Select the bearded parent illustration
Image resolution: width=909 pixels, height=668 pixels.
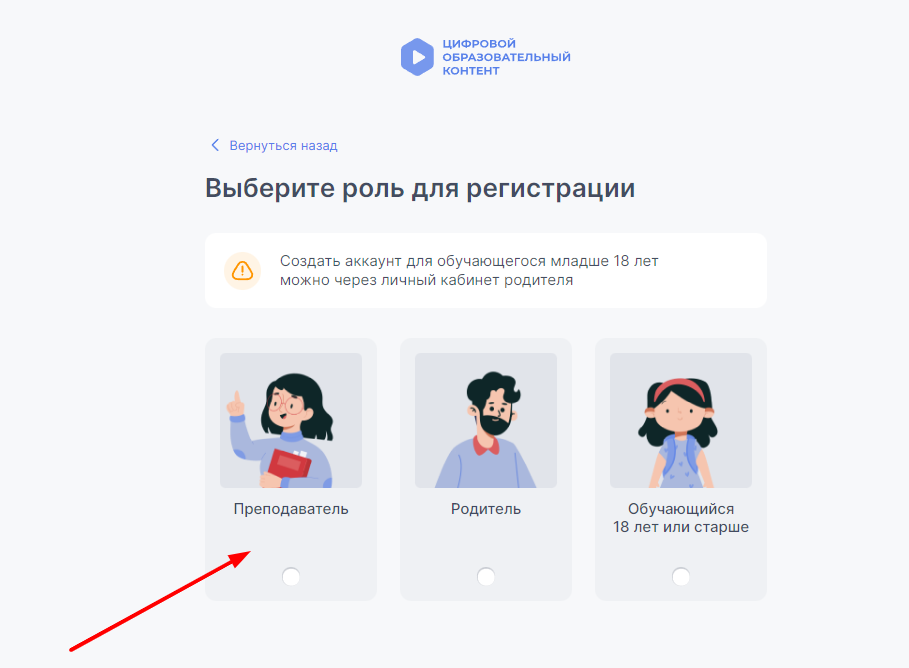click(x=486, y=420)
